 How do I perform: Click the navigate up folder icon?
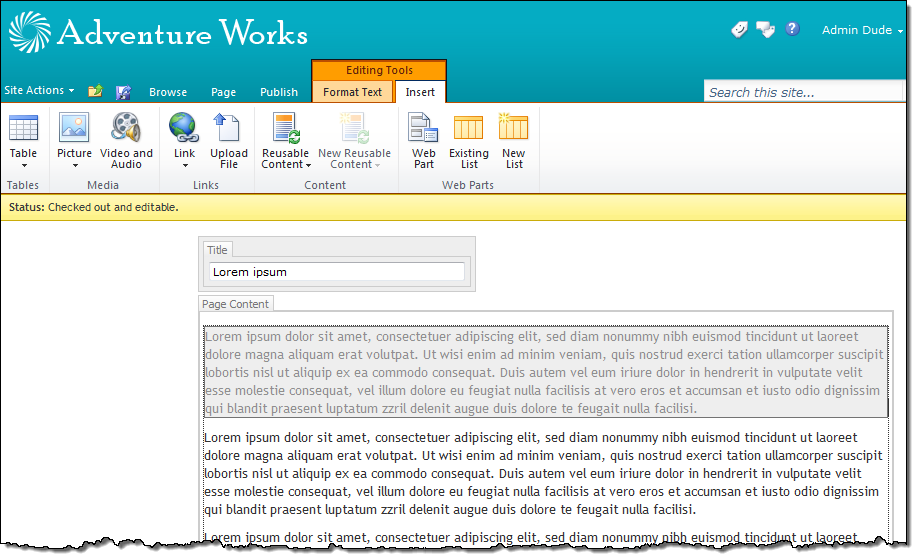click(x=95, y=91)
